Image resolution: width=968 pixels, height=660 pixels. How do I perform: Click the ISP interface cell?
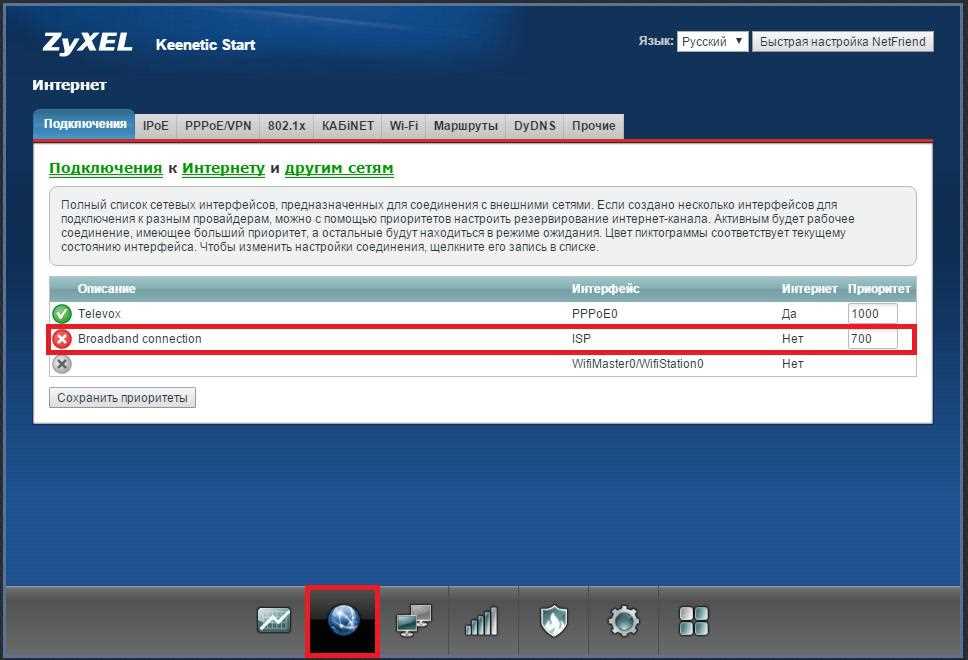[x=581, y=339]
